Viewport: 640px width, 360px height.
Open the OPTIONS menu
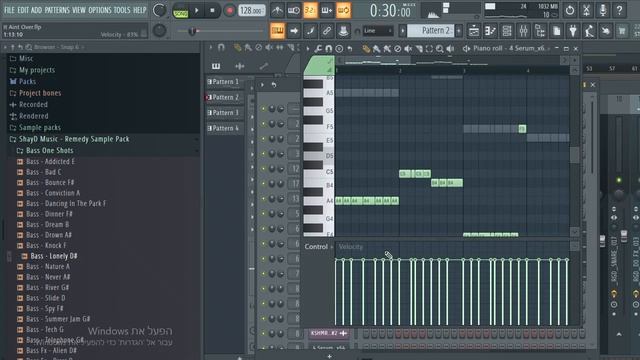click(x=100, y=10)
